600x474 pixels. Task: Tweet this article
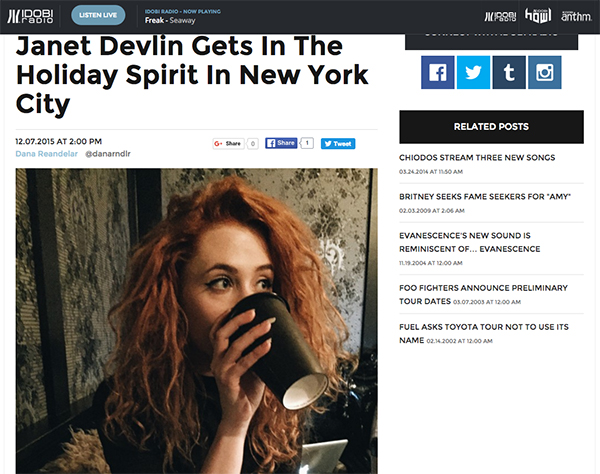338,143
